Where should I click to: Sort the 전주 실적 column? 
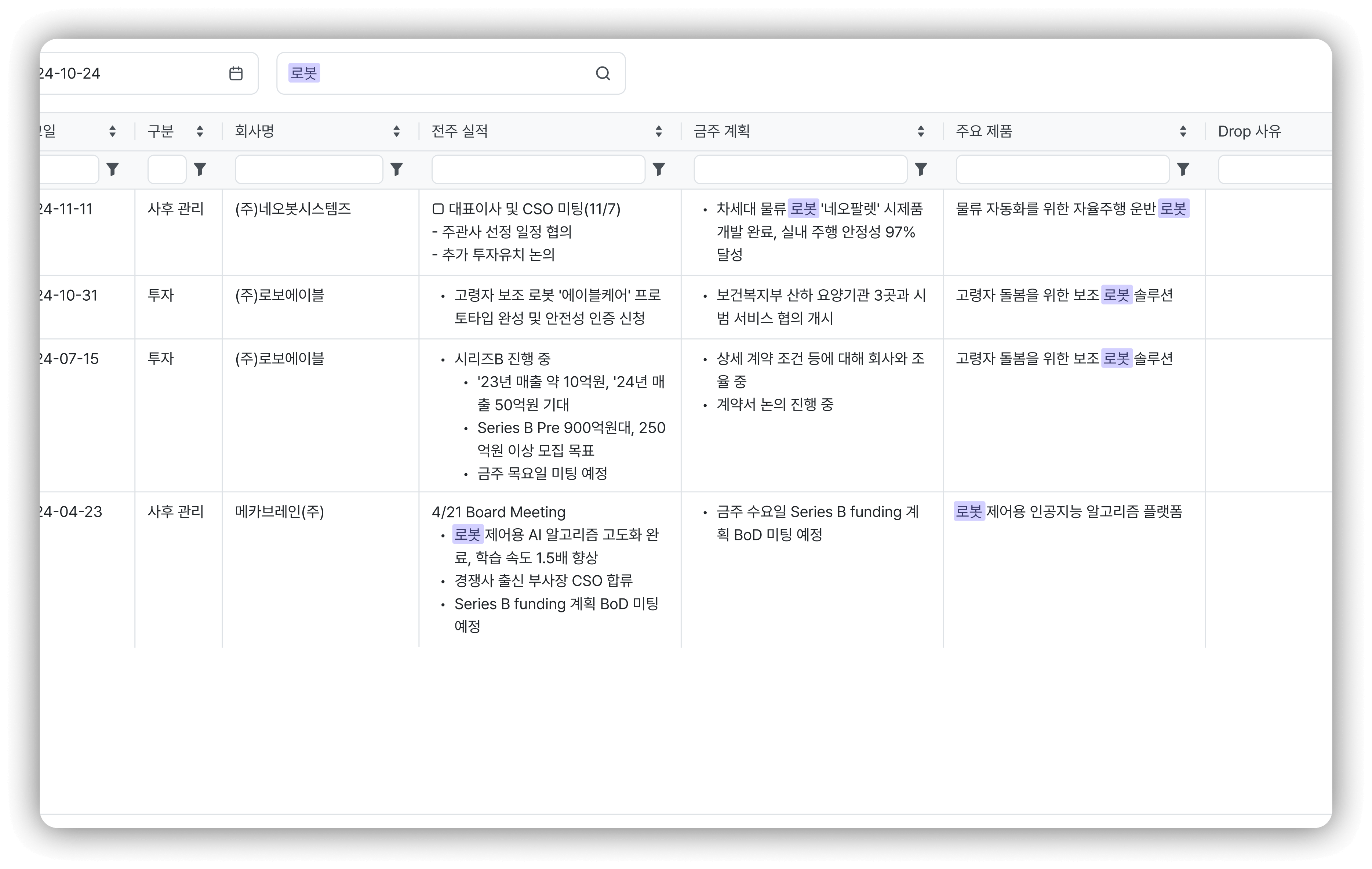tap(659, 131)
